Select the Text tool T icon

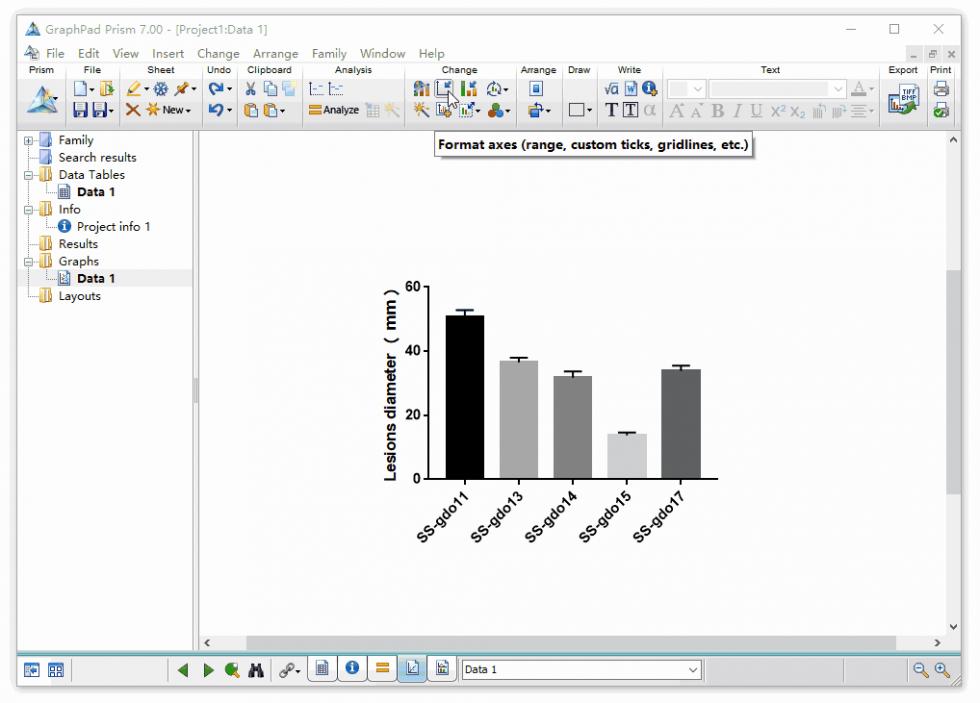611,110
